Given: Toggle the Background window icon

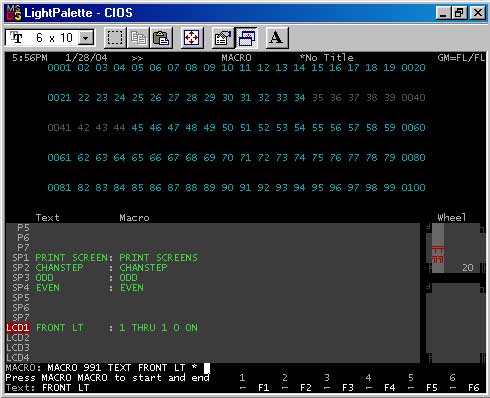Looking at the screenshot, I should (x=246, y=38).
